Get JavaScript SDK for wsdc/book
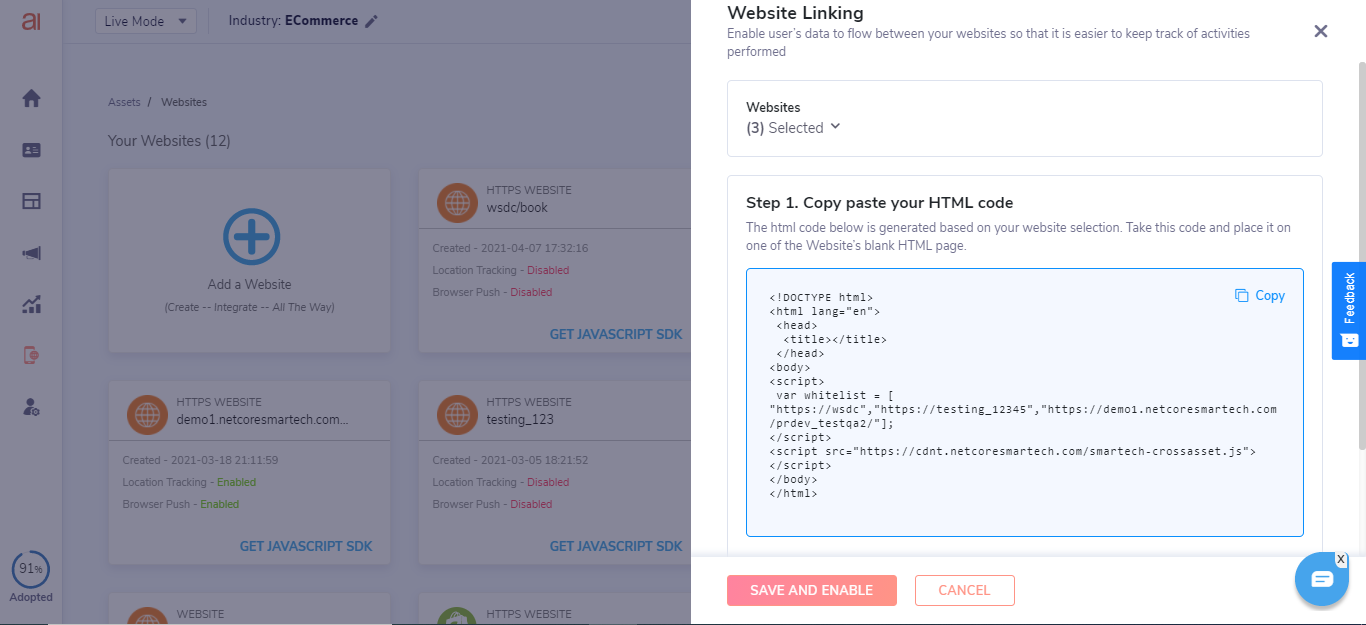This screenshot has height=625, width=1366. click(616, 334)
